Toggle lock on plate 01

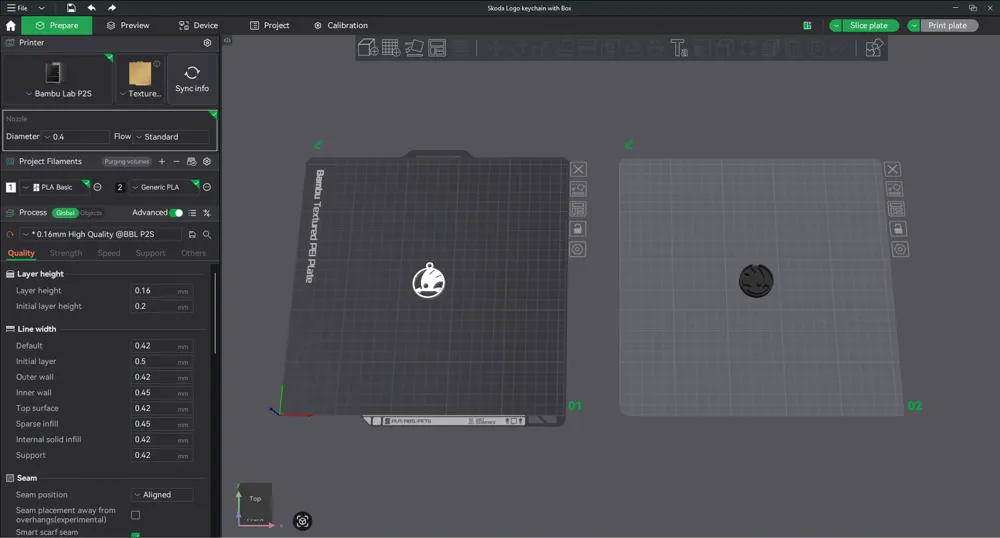coord(578,229)
